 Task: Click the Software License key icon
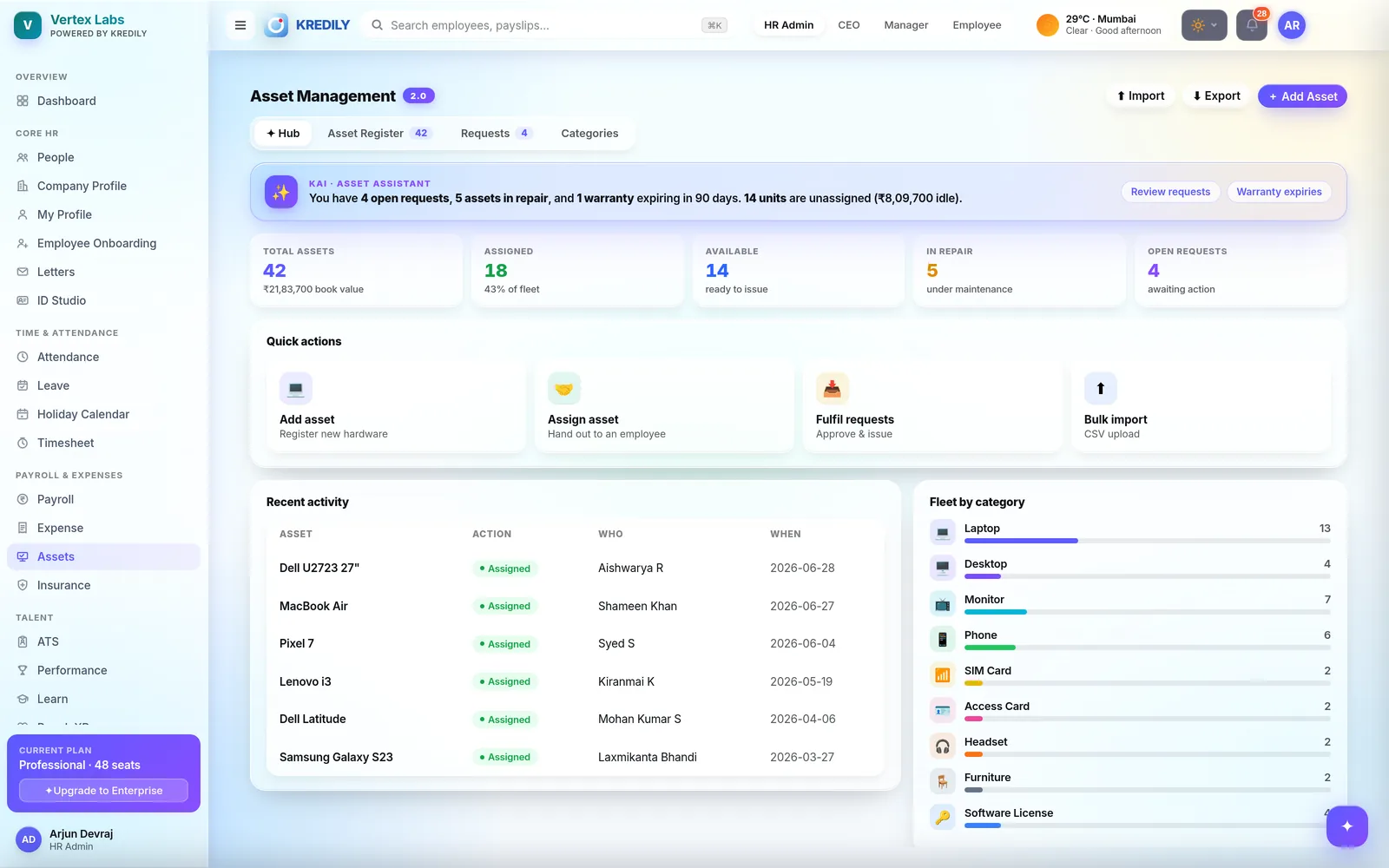click(x=942, y=817)
